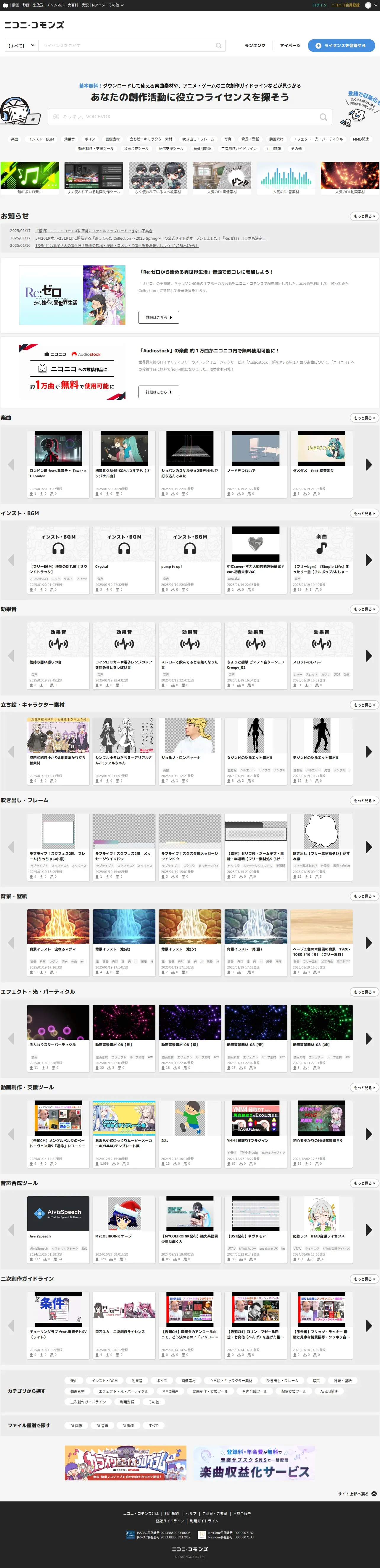Click the footer ニコニ・コモンズ logo

[x=190, y=1549]
